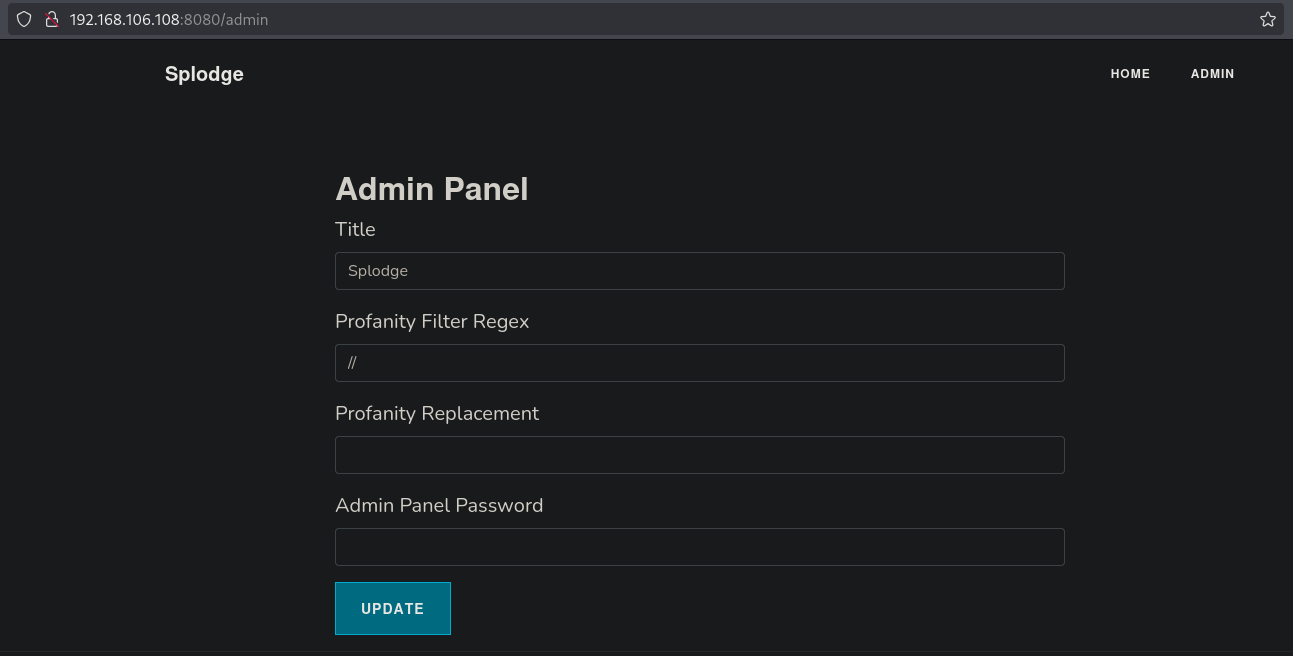Bookmark this page with the star icon

[x=1267, y=19]
